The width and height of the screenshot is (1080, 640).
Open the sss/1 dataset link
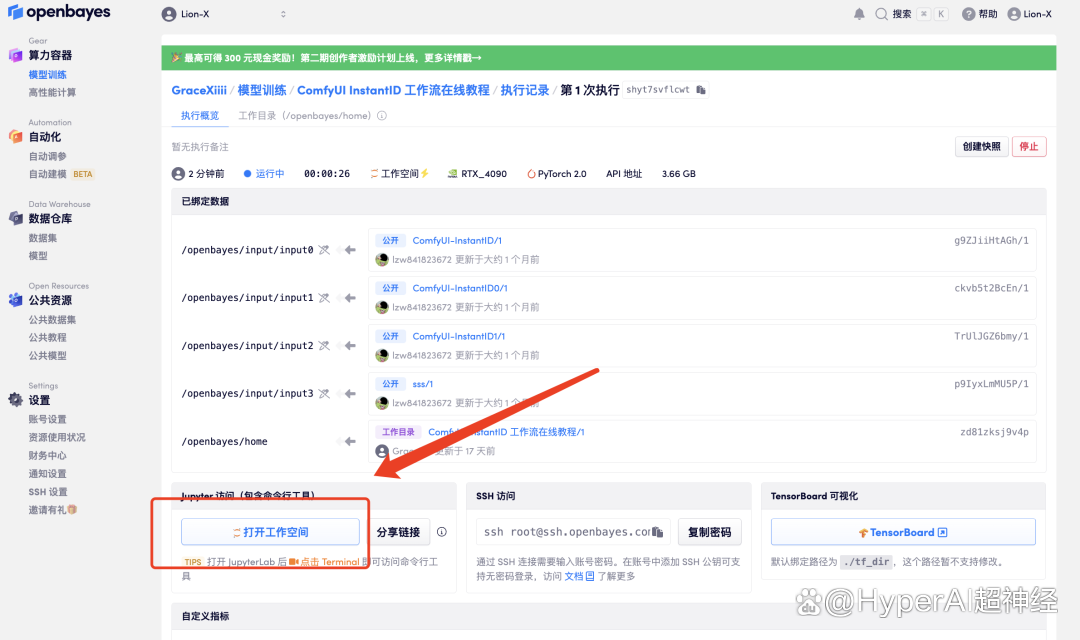(x=423, y=384)
